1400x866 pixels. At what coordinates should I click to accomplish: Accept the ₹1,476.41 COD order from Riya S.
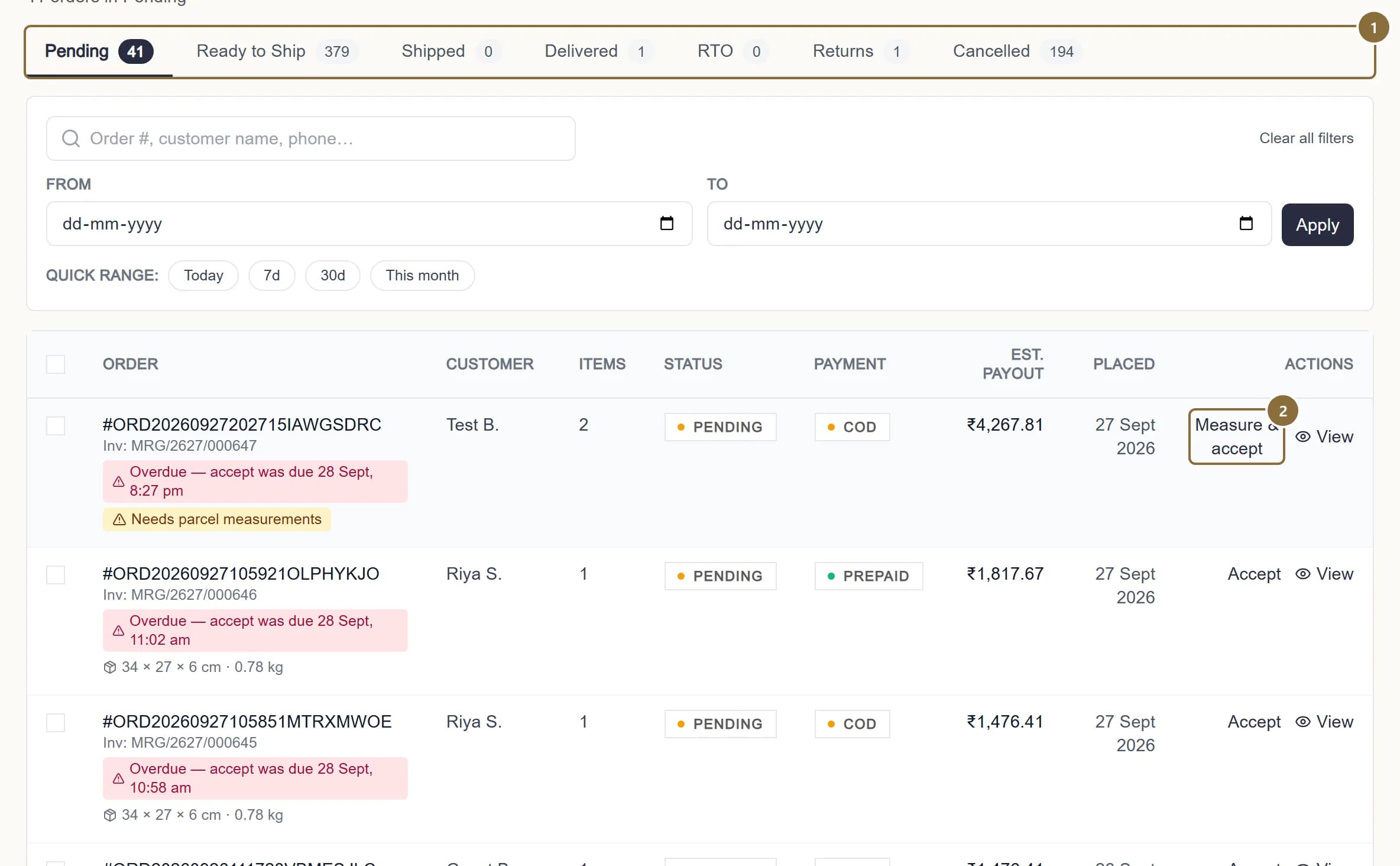pyautogui.click(x=1254, y=722)
